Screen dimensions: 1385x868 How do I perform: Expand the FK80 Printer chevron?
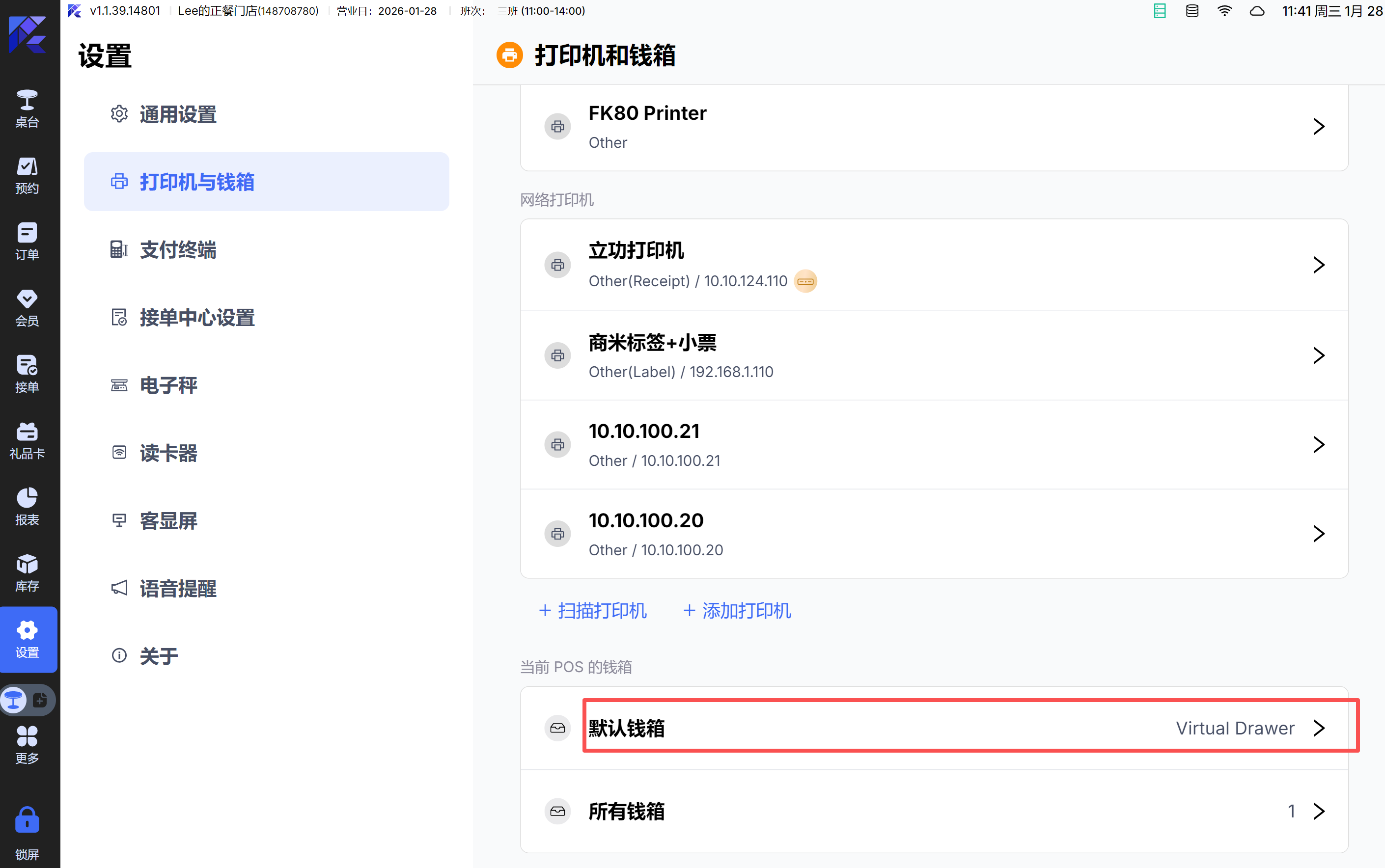point(1318,126)
